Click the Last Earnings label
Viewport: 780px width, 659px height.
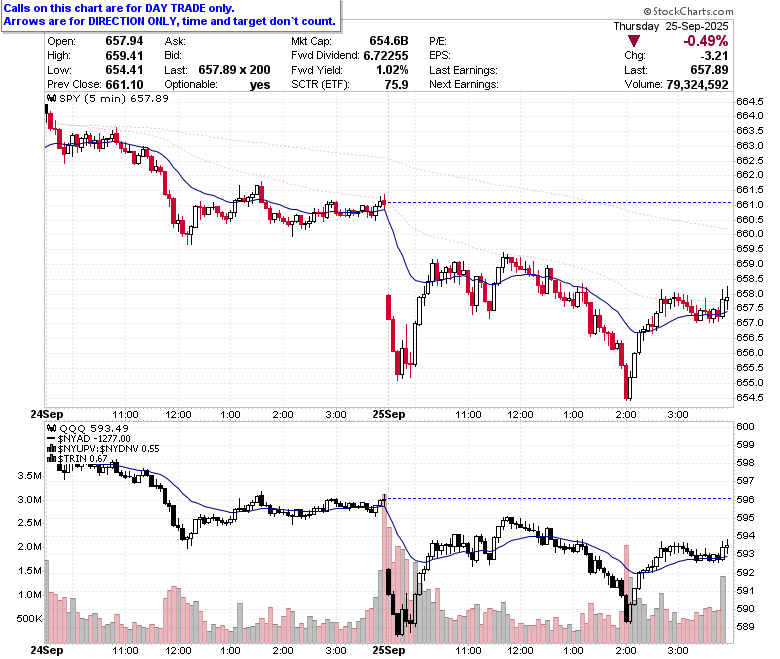click(x=463, y=70)
